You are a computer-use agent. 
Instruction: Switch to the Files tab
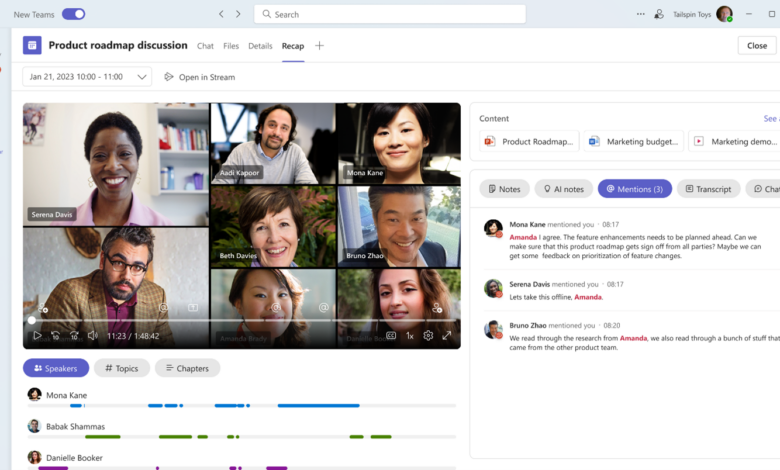pos(231,46)
